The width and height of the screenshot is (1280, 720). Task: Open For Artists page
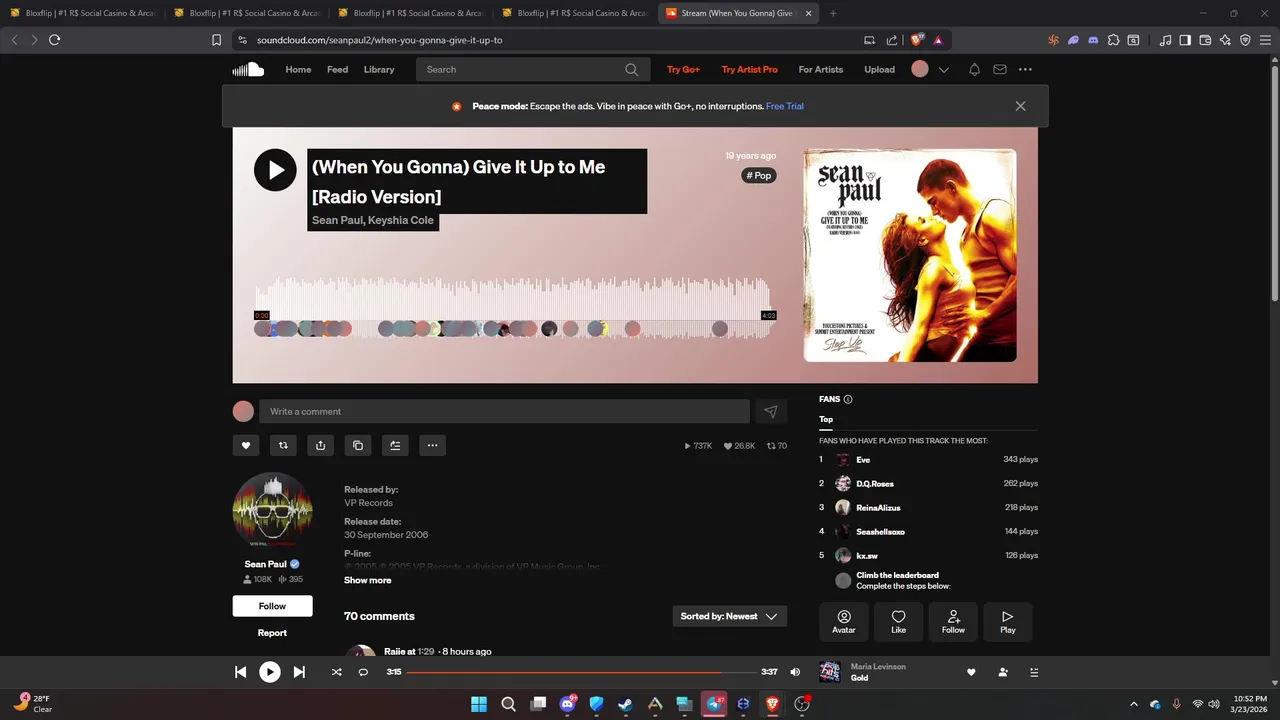820,69
